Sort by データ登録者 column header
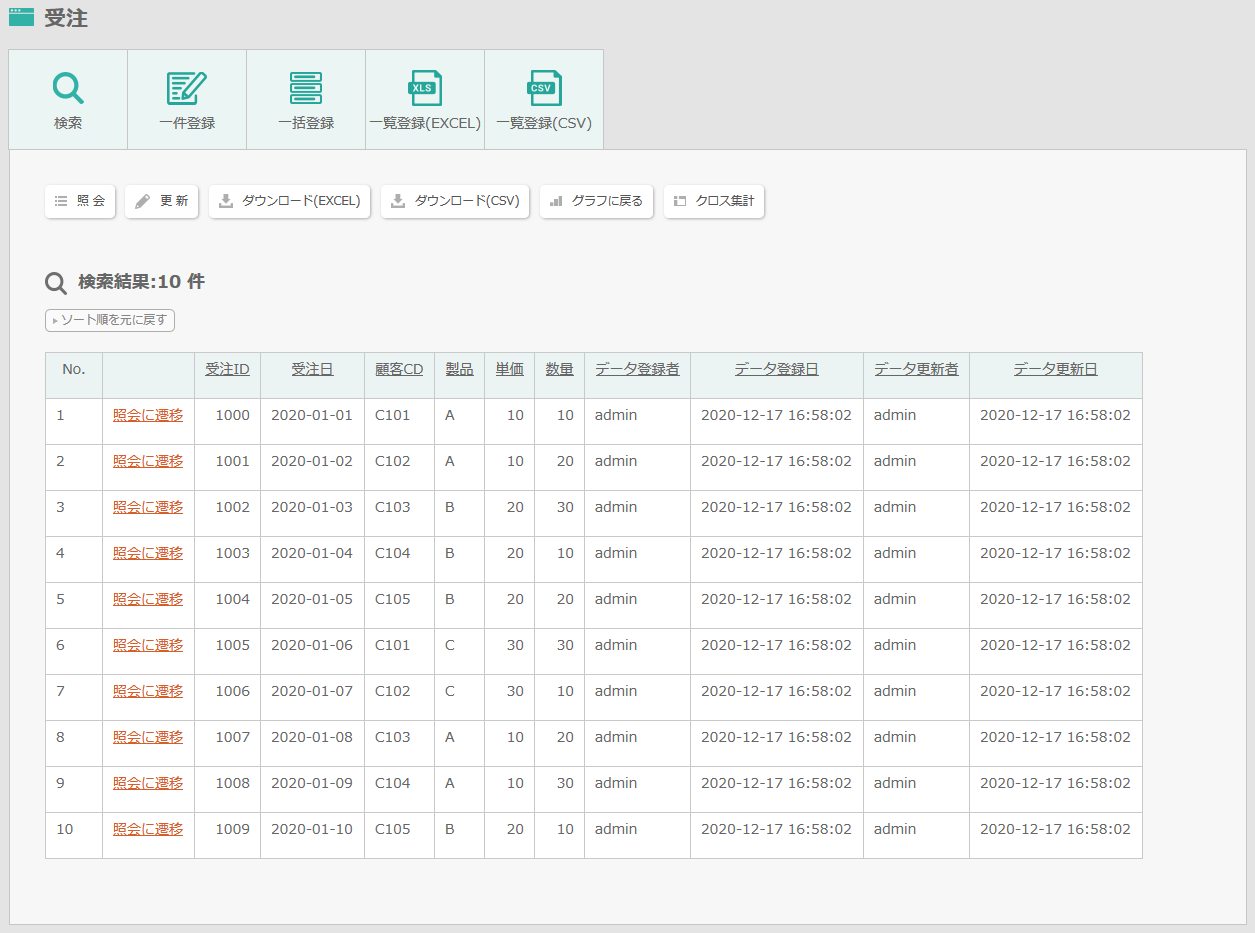 click(x=637, y=369)
